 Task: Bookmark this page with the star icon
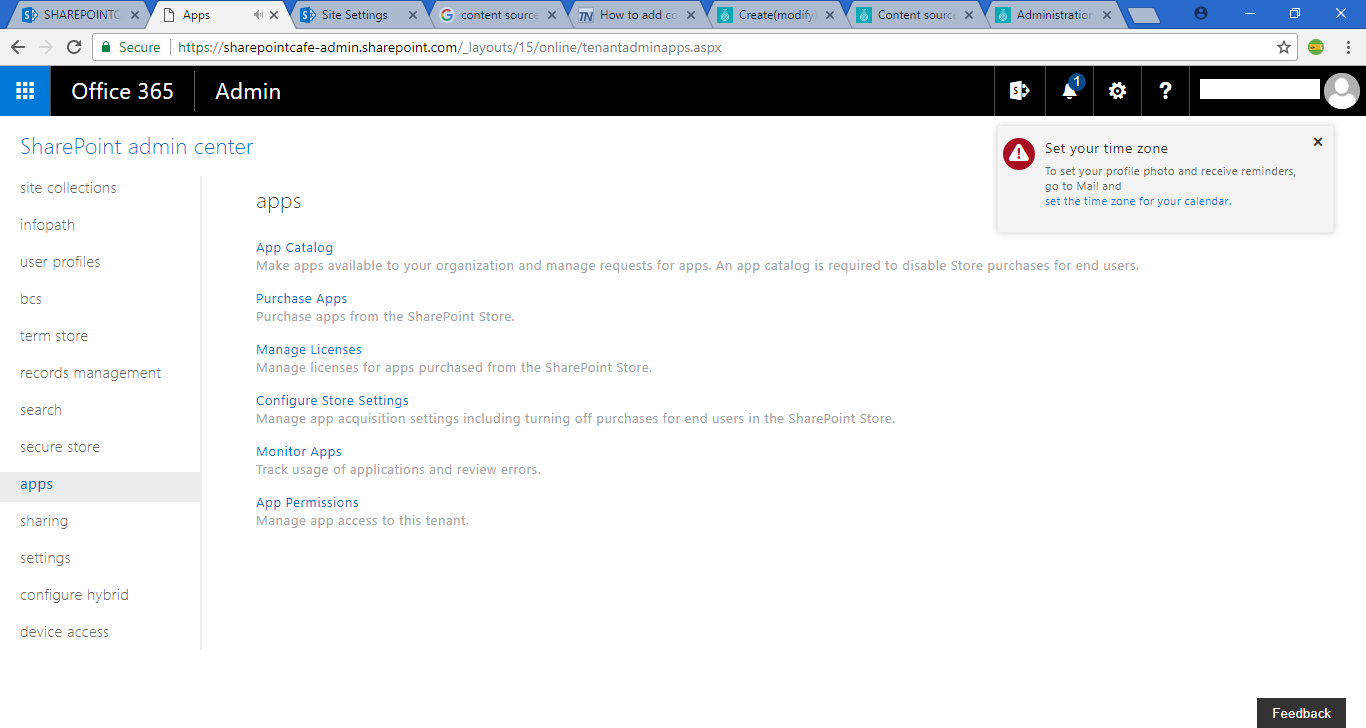pyautogui.click(x=1284, y=47)
